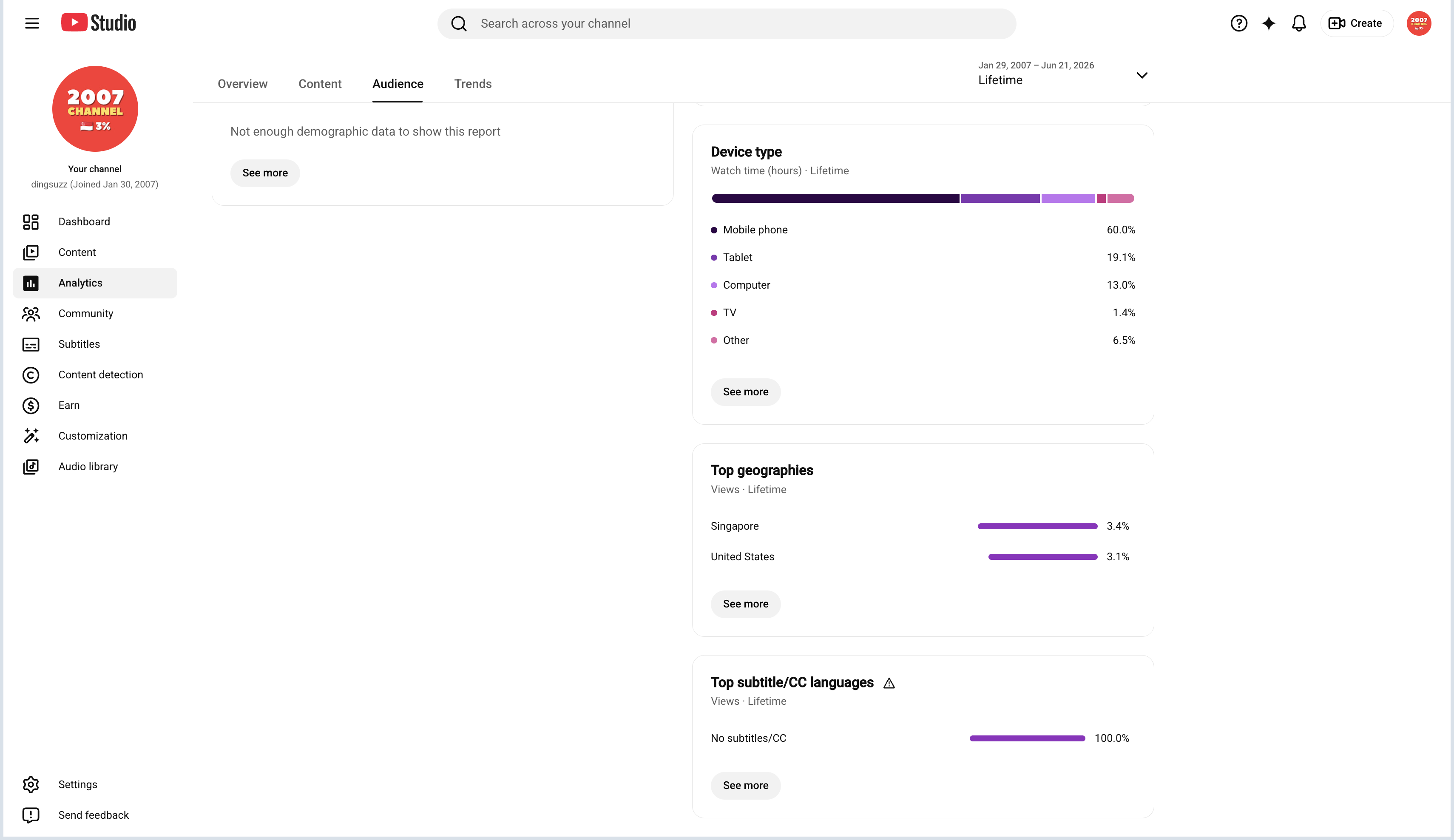
Task: Click the Singapore geography label
Action: [735, 526]
